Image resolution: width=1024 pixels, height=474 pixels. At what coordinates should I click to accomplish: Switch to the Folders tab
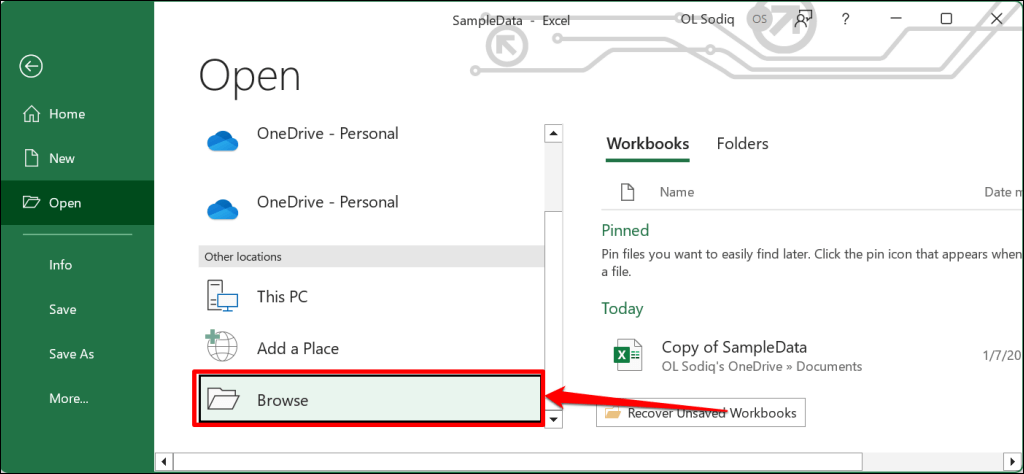[742, 144]
